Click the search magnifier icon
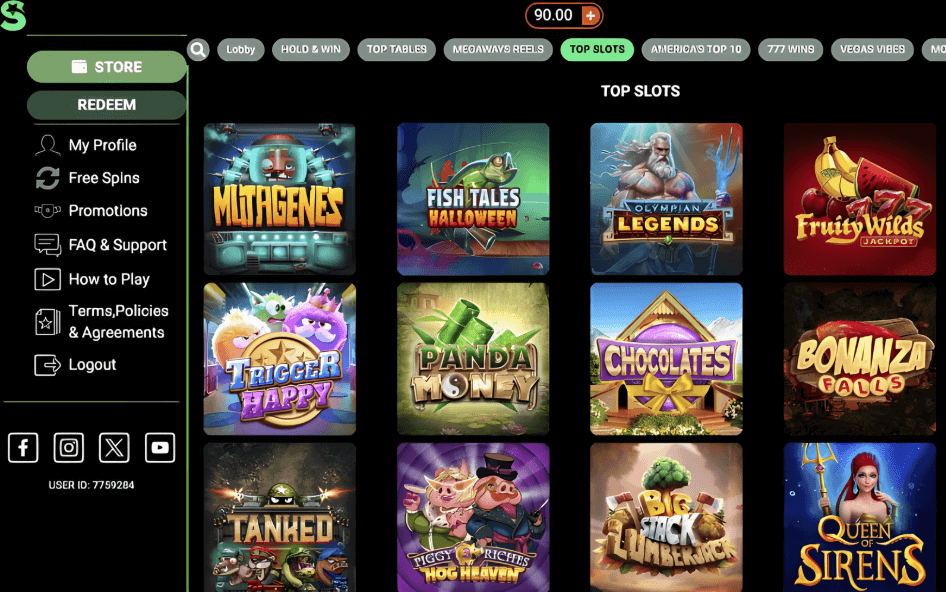 (x=198, y=49)
